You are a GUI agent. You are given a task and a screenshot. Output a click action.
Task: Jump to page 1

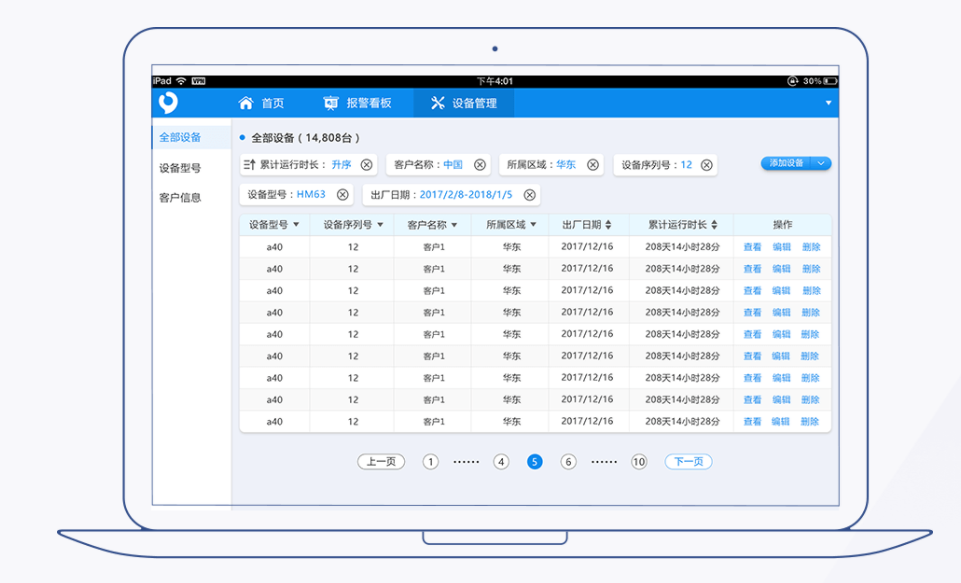click(x=430, y=462)
